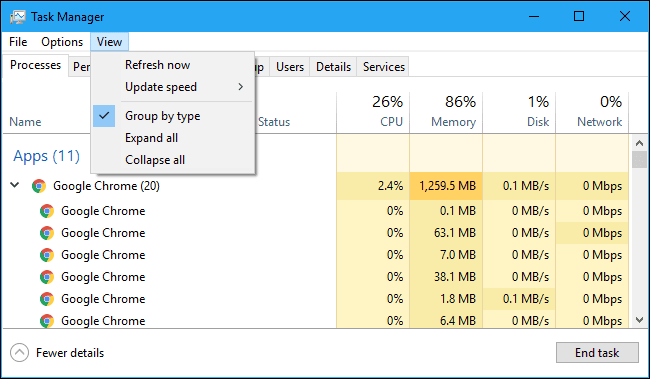The height and width of the screenshot is (379, 650).
Task: Select Expand all menu entry
Action: [x=173, y=138]
